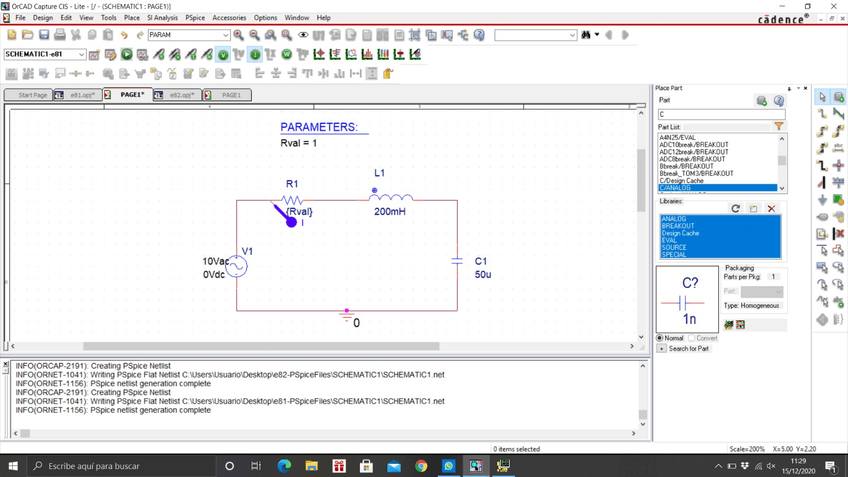Click the binoculars search icon
This screenshot has height=477, width=848.
(x=587, y=35)
